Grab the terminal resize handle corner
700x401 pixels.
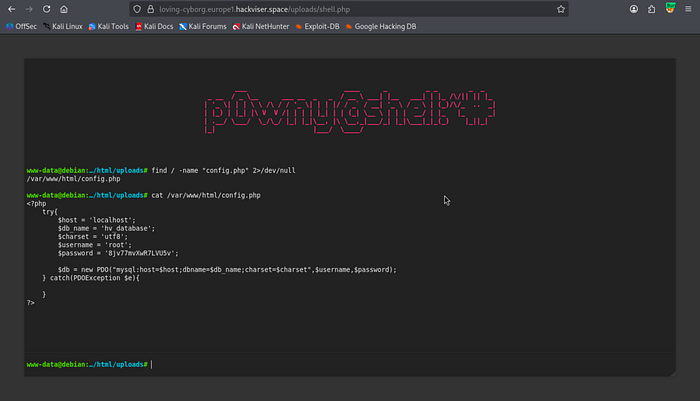click(x=672, y=373)
